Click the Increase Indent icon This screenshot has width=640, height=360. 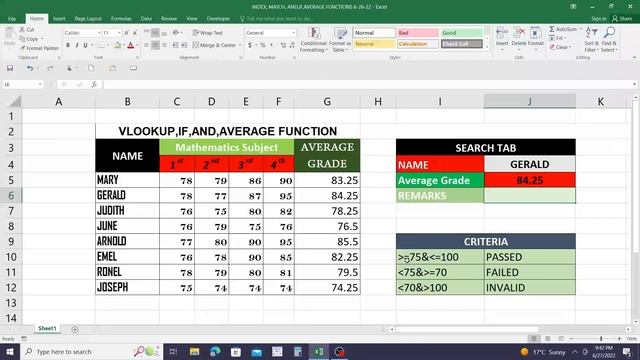pyautogui.click(x=184, y=45)
